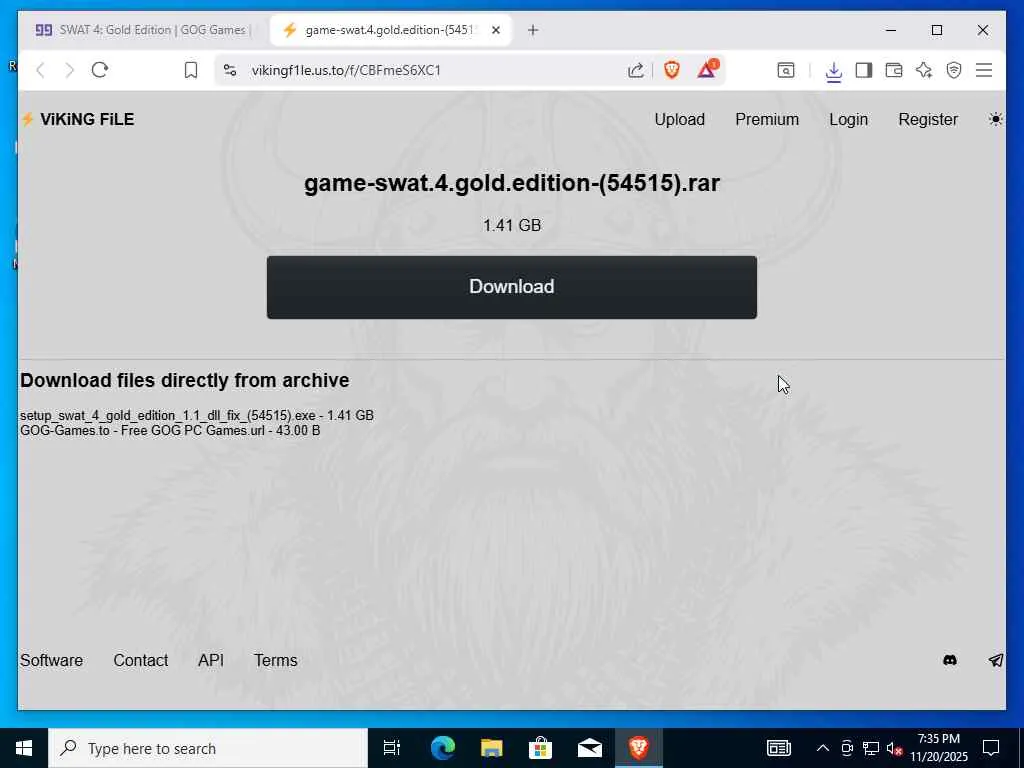Toggle the browser sidebar panel

point(863,70)
